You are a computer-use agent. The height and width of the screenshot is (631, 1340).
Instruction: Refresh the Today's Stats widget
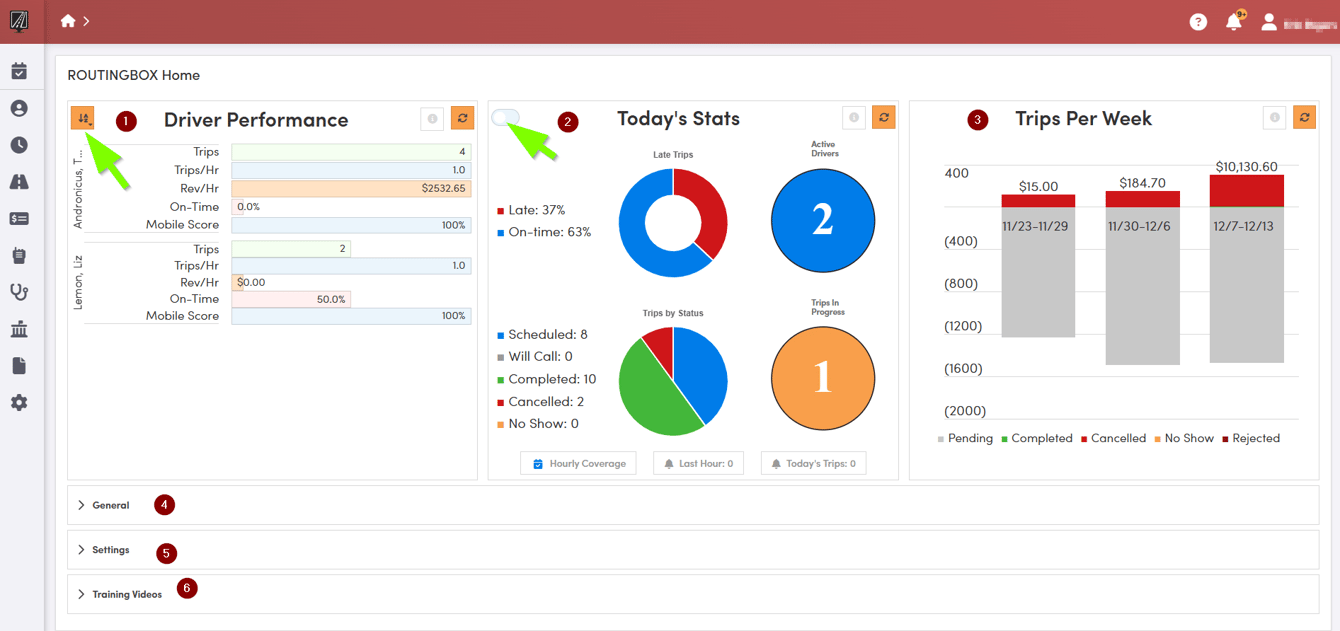(x=884, y=118)
